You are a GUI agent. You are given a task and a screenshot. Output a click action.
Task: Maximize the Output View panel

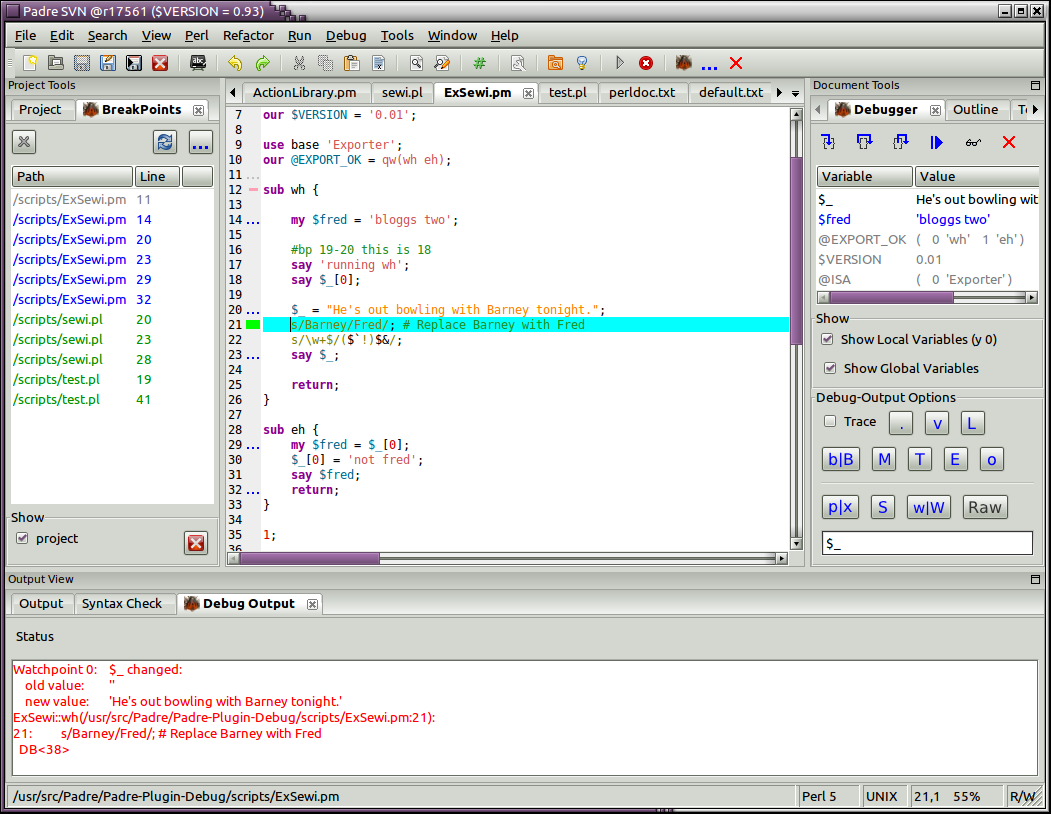point(1036,579)
